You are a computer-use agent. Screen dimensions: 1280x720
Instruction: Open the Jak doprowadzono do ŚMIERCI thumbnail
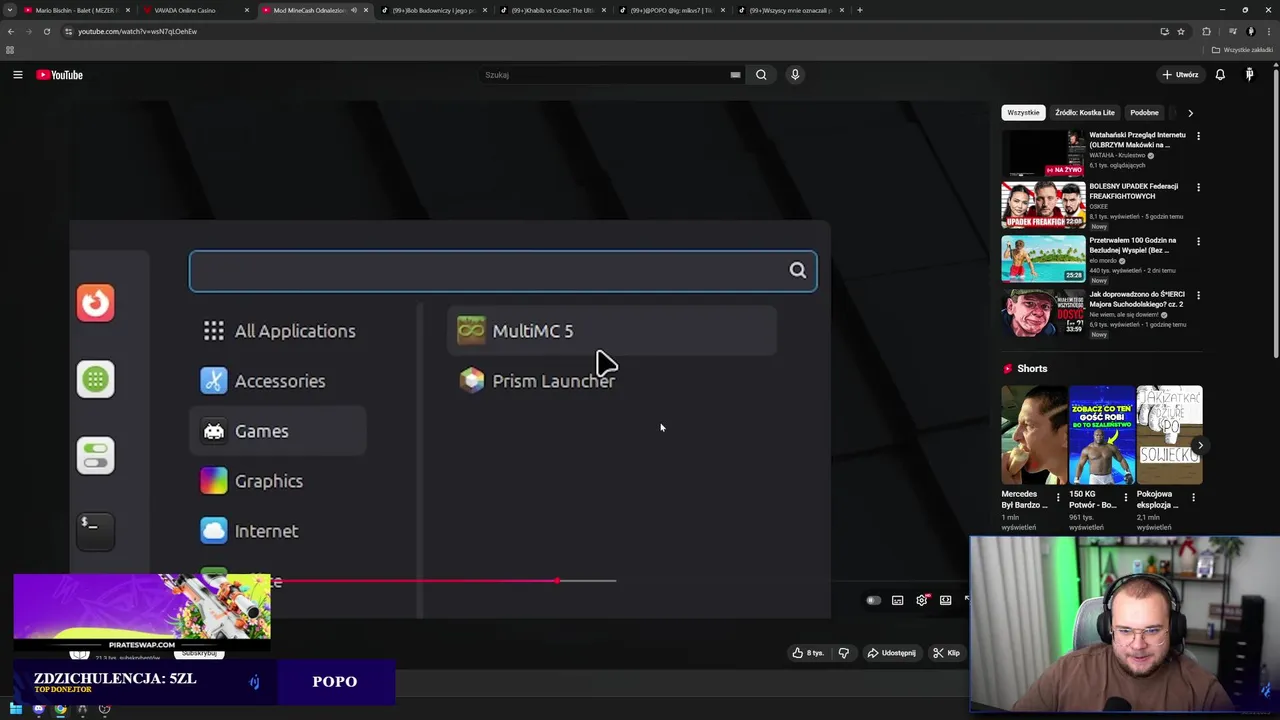click(1043, 313)
